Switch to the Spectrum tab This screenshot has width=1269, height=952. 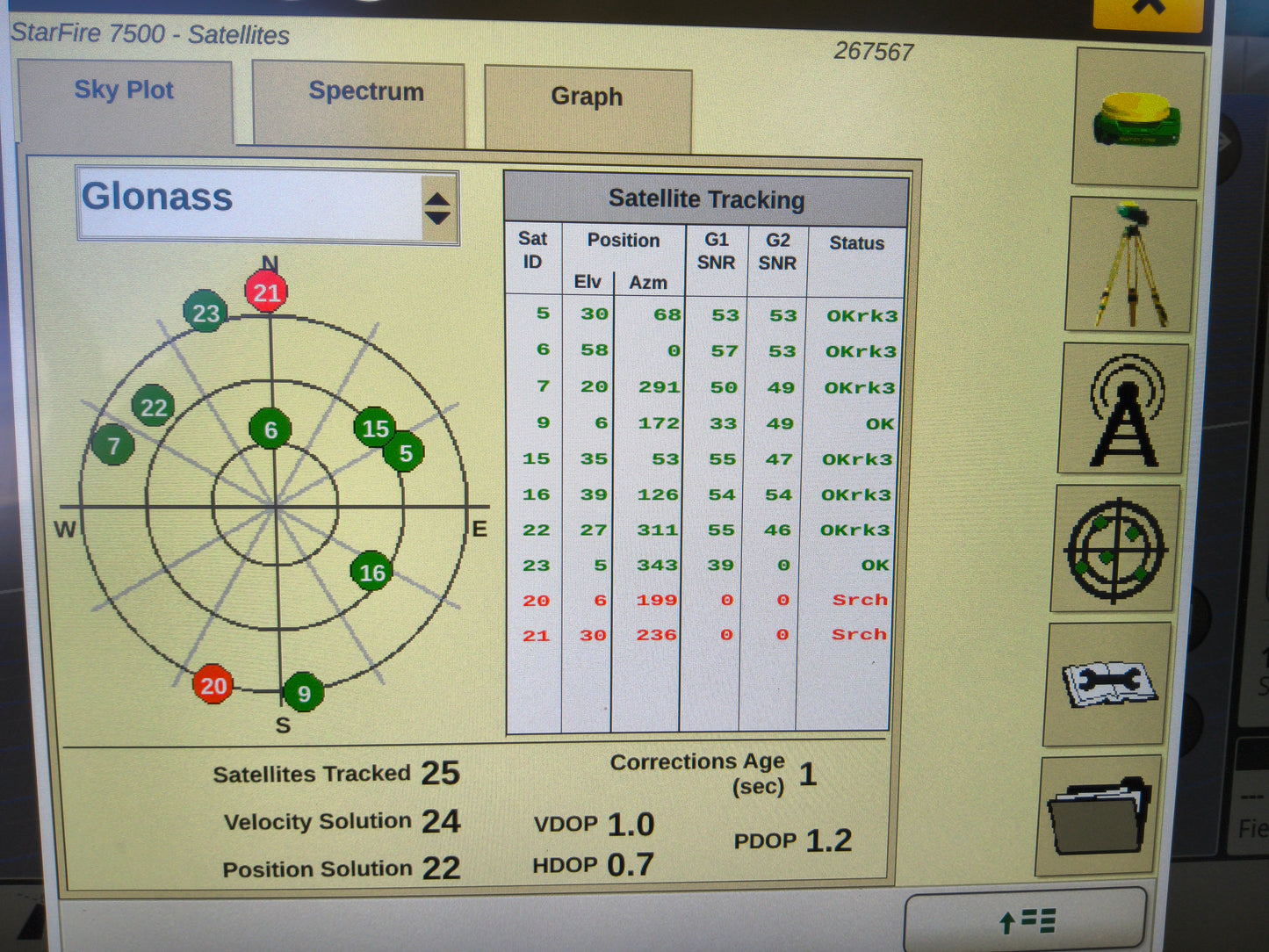(x=358, y=104)
